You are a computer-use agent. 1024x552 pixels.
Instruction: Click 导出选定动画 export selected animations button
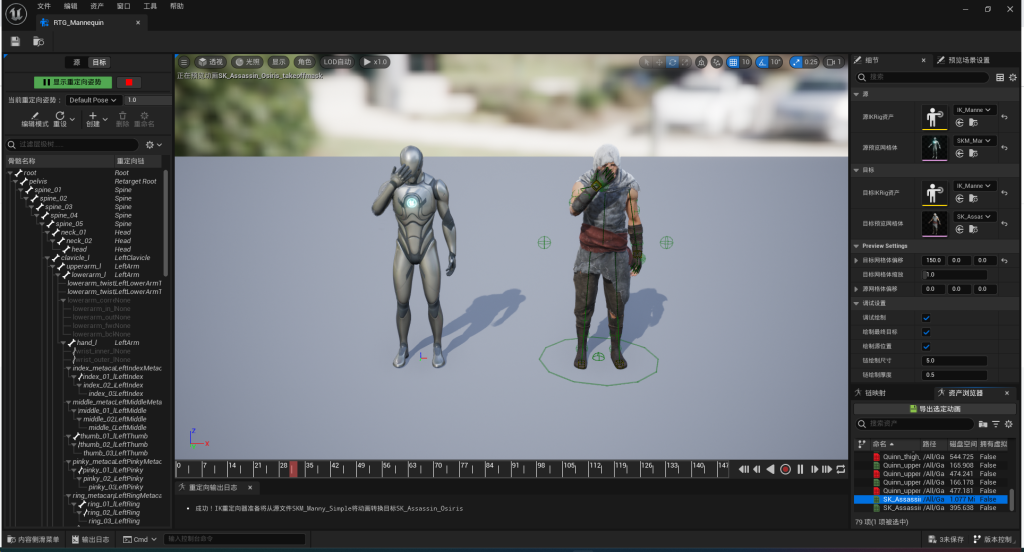coord(935,409)
